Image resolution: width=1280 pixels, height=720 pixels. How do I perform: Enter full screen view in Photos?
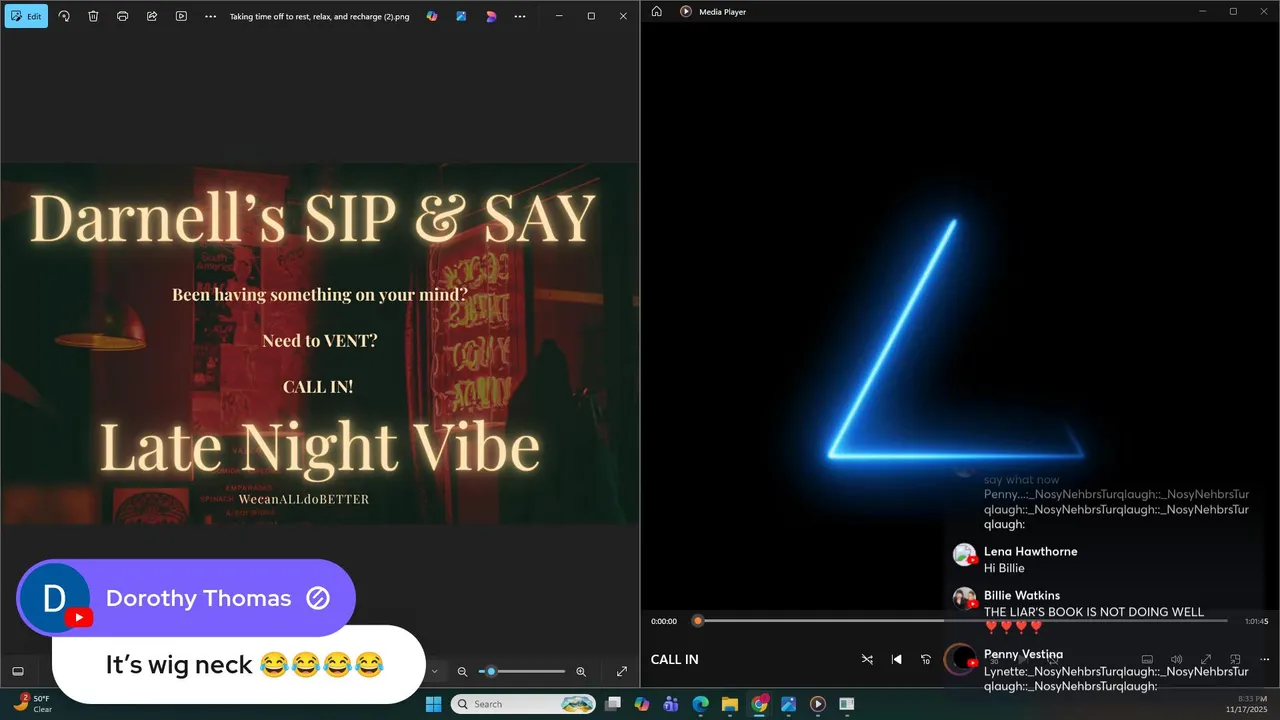(622, 671)
